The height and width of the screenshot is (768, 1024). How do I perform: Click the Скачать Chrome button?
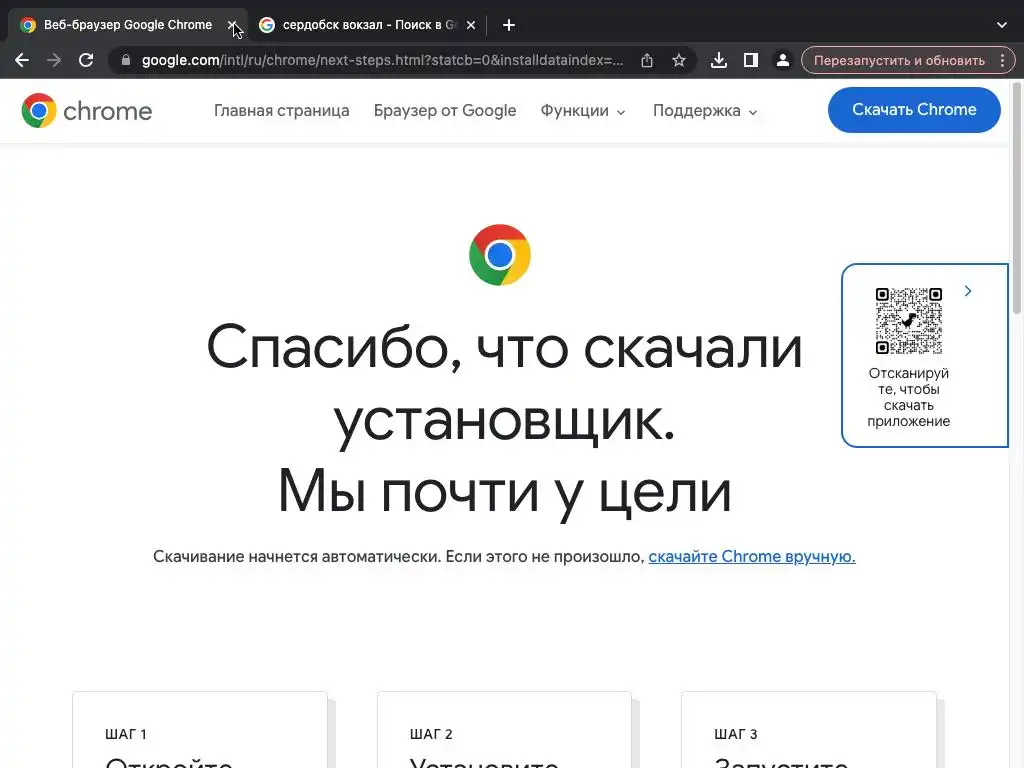(x=914, y=110)
